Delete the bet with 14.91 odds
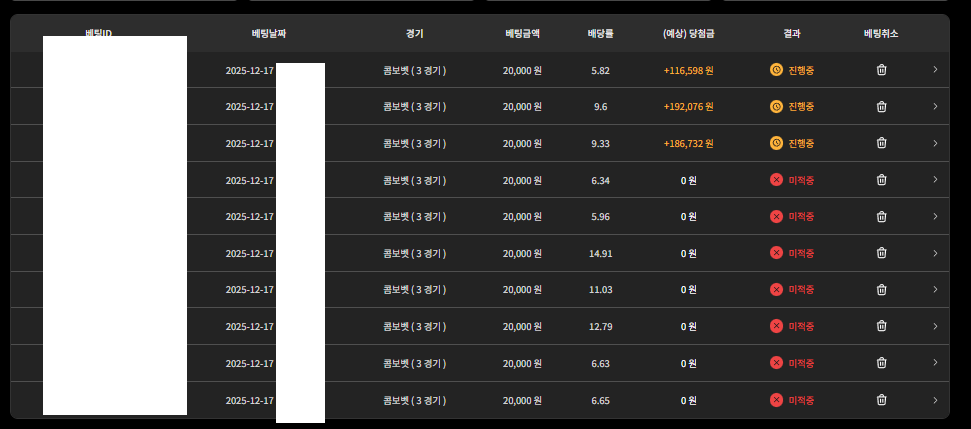This screenshot has width=971, height=429. pos(881,253)
